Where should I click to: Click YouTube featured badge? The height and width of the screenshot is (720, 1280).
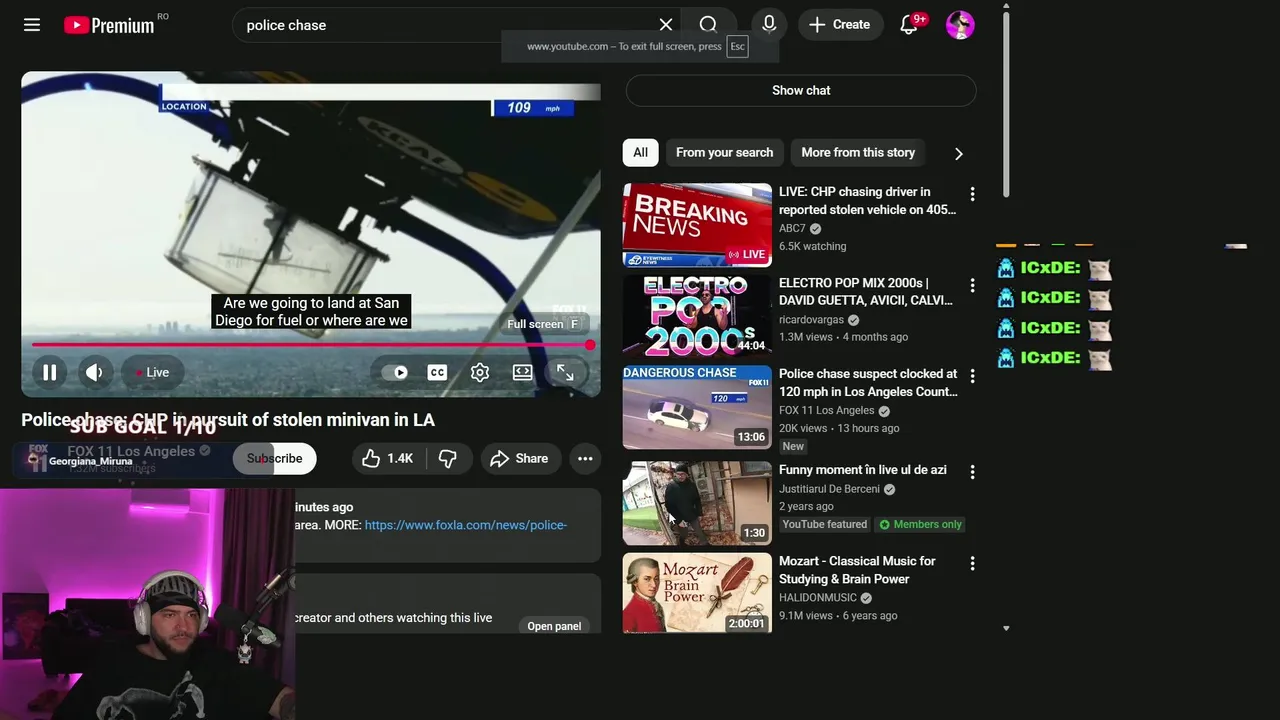tap(824, 524)
